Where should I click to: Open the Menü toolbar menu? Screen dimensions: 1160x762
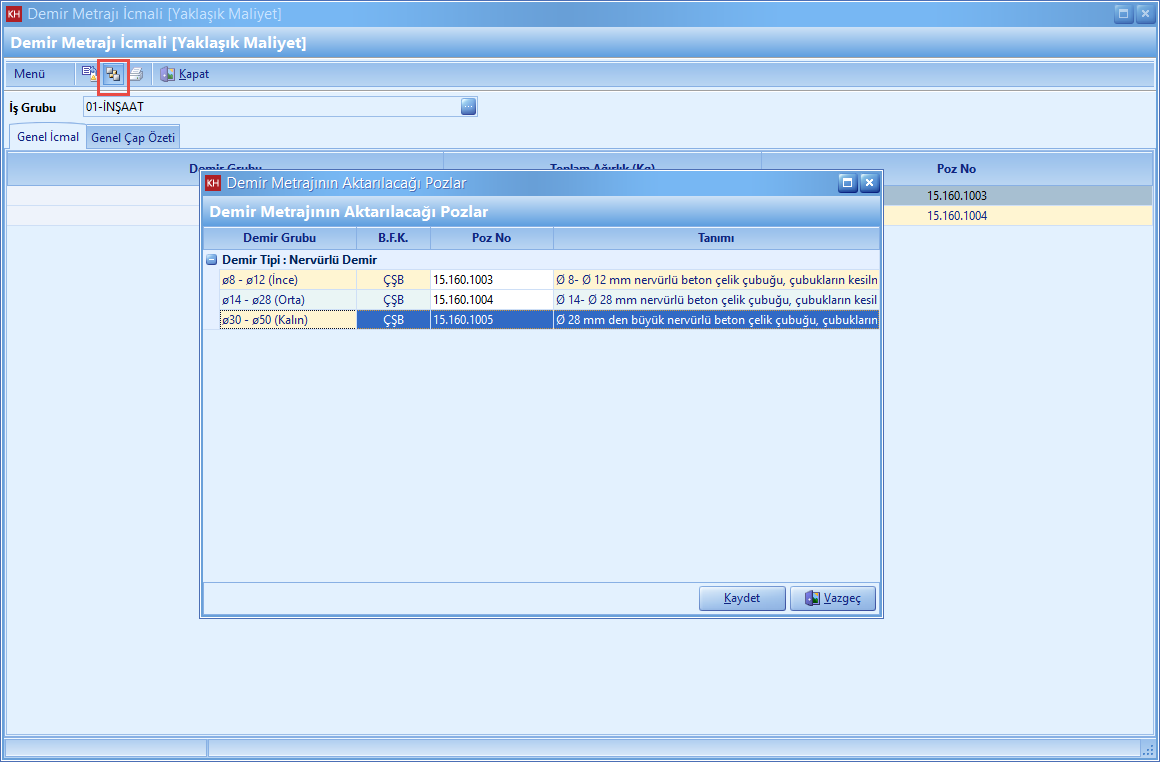click(30, 74)
